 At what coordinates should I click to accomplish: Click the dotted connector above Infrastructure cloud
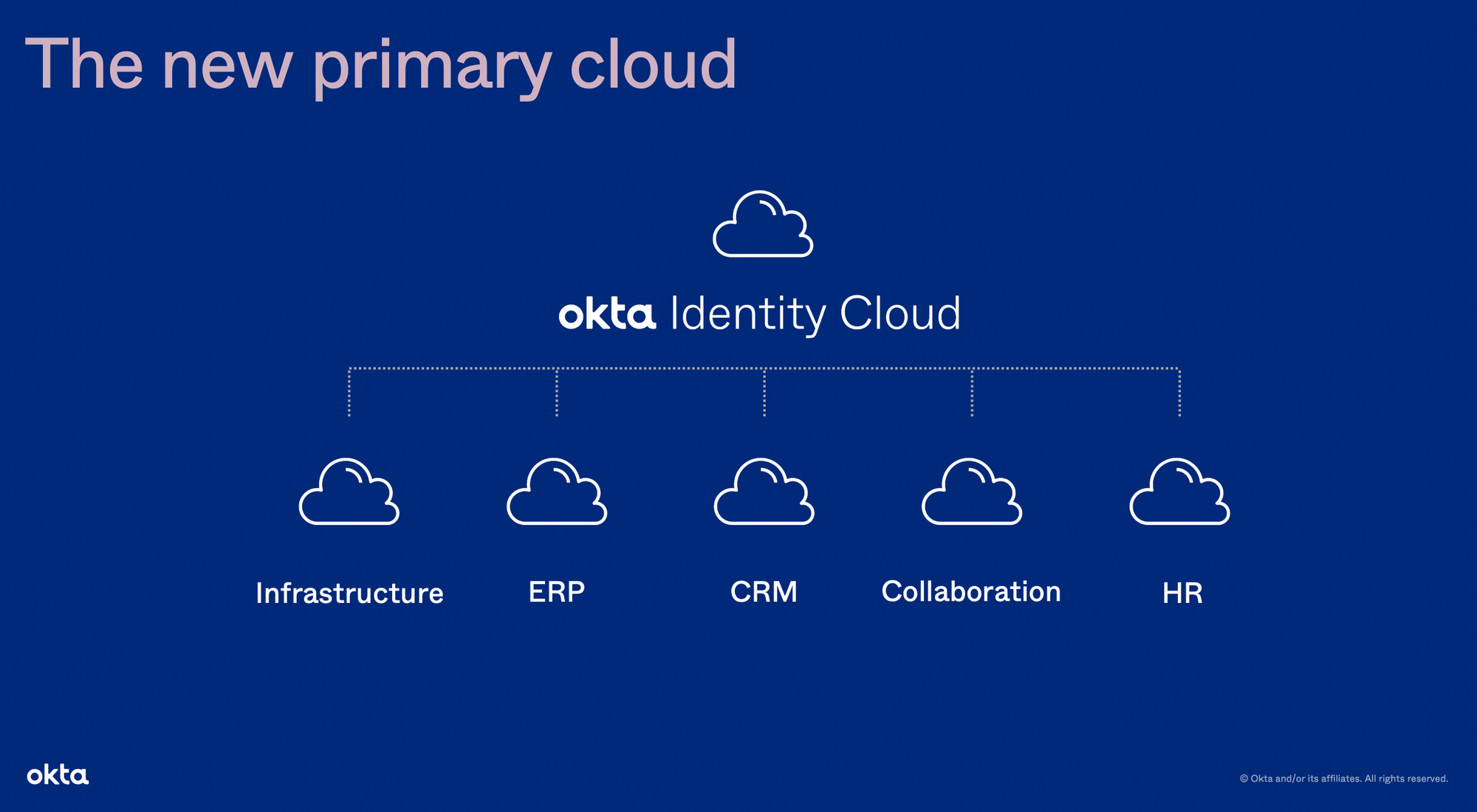(349, 393)
